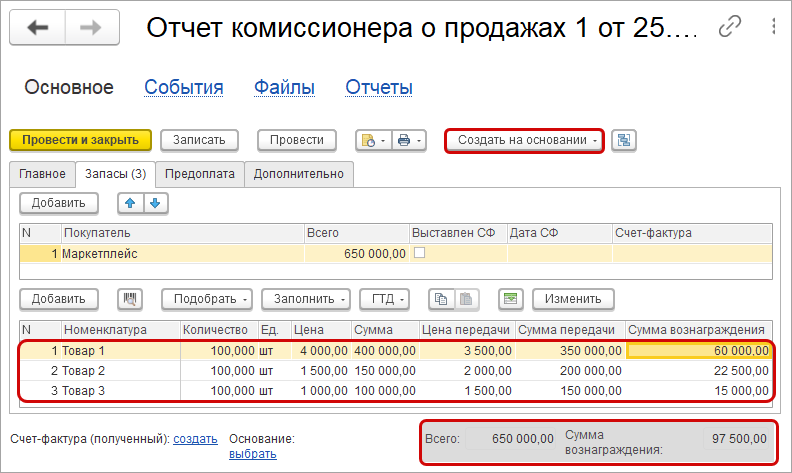Select Товар 2 nomenclature cell

pos(120,371)
